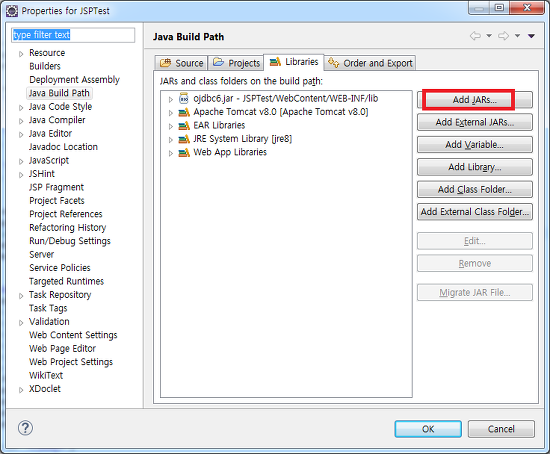The image size is (550, 454).
Task: Click Add External JARs... button
Action: tap(475, 122)
